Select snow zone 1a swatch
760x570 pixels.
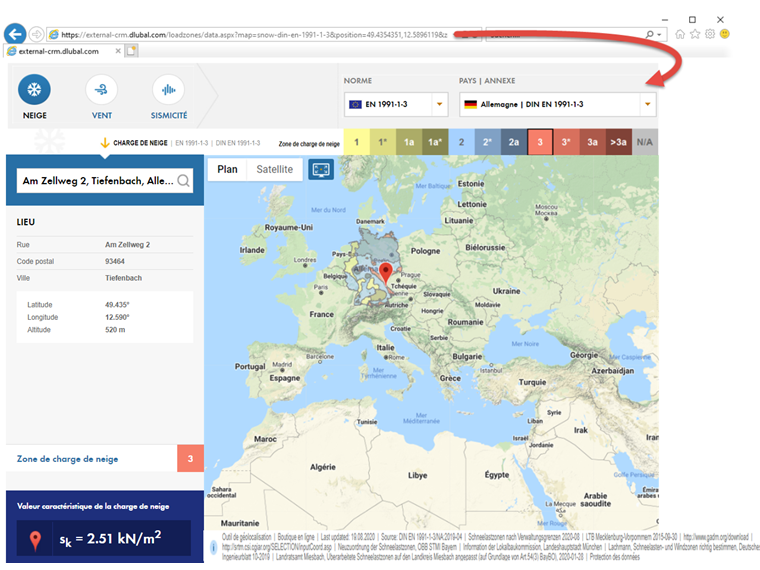[x=409, y=142]
